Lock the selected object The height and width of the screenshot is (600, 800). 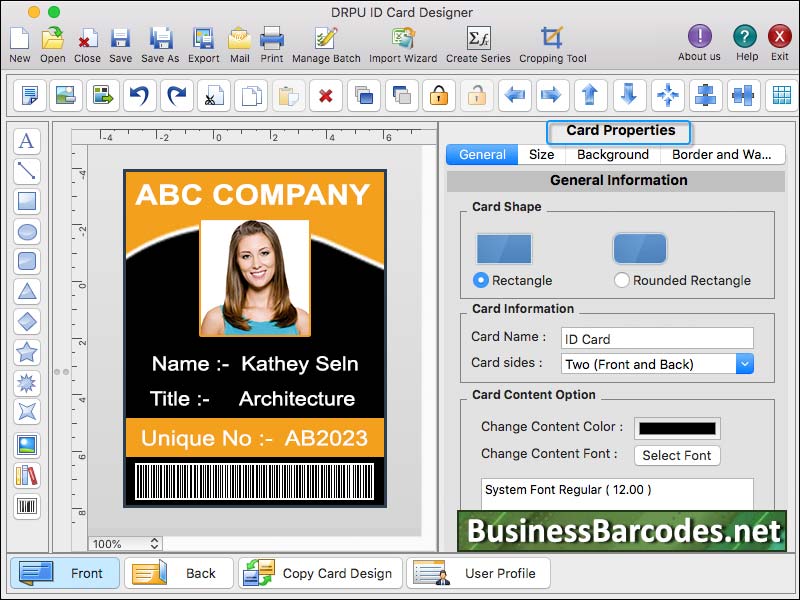(x=437, y=96)
